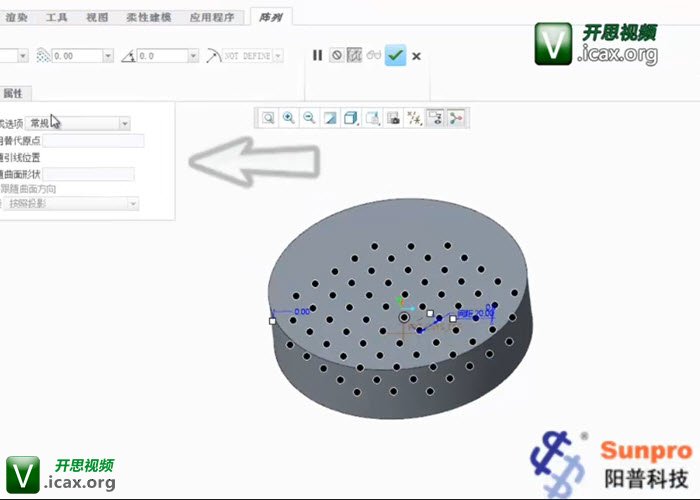Switch to the 属性 panel tab

tap(13, 93)
